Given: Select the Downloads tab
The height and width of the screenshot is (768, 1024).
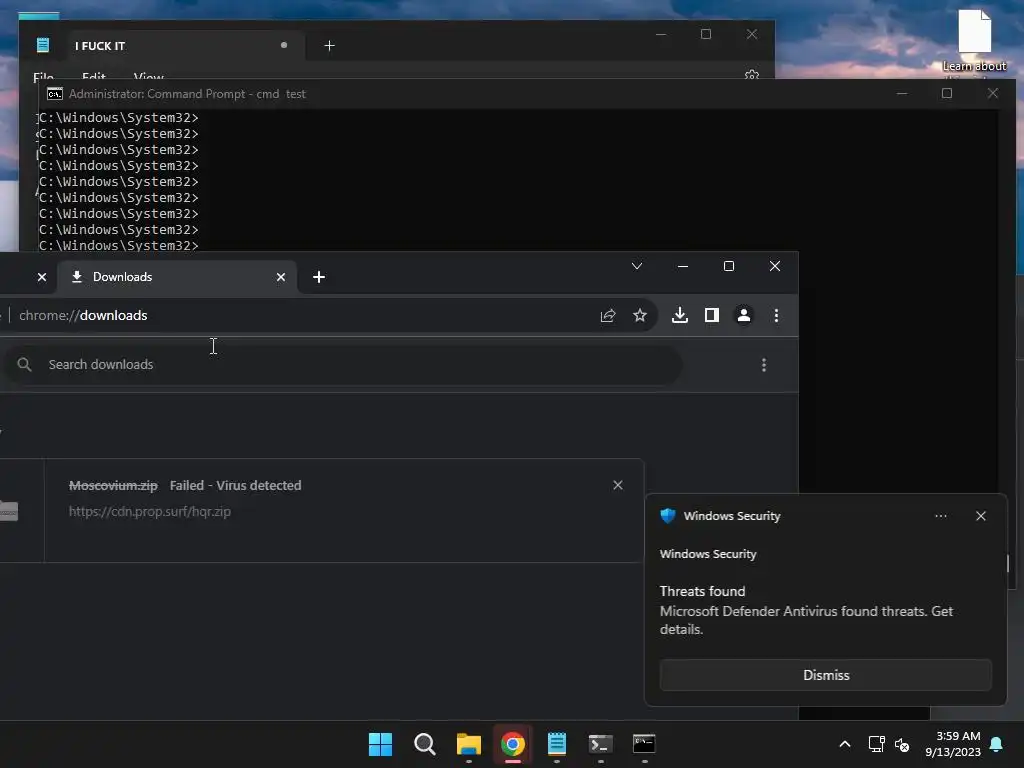Looking at the screenshot, I should click(x=178, y=278).
